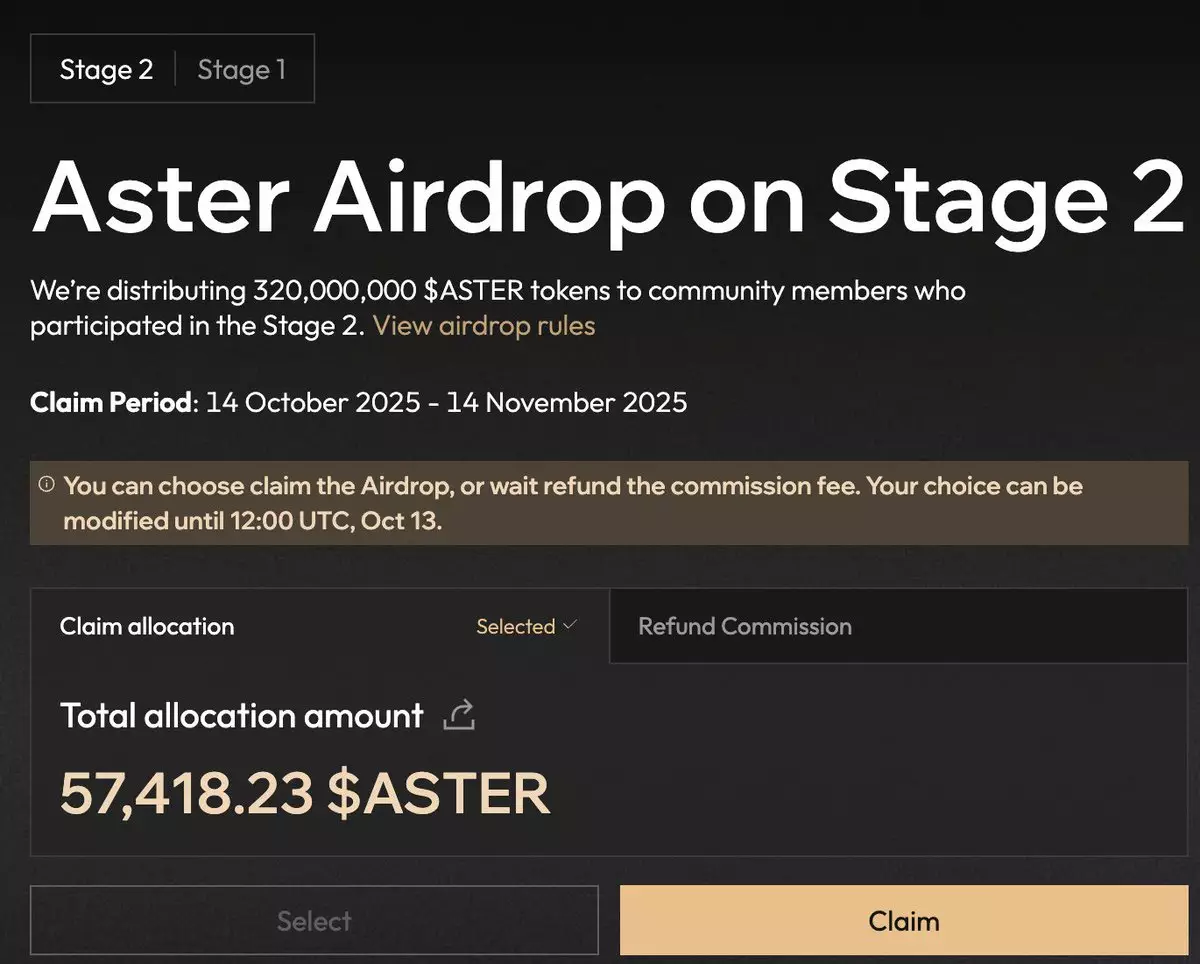Open the Stage 2 tab

click(x=106, y=69)
